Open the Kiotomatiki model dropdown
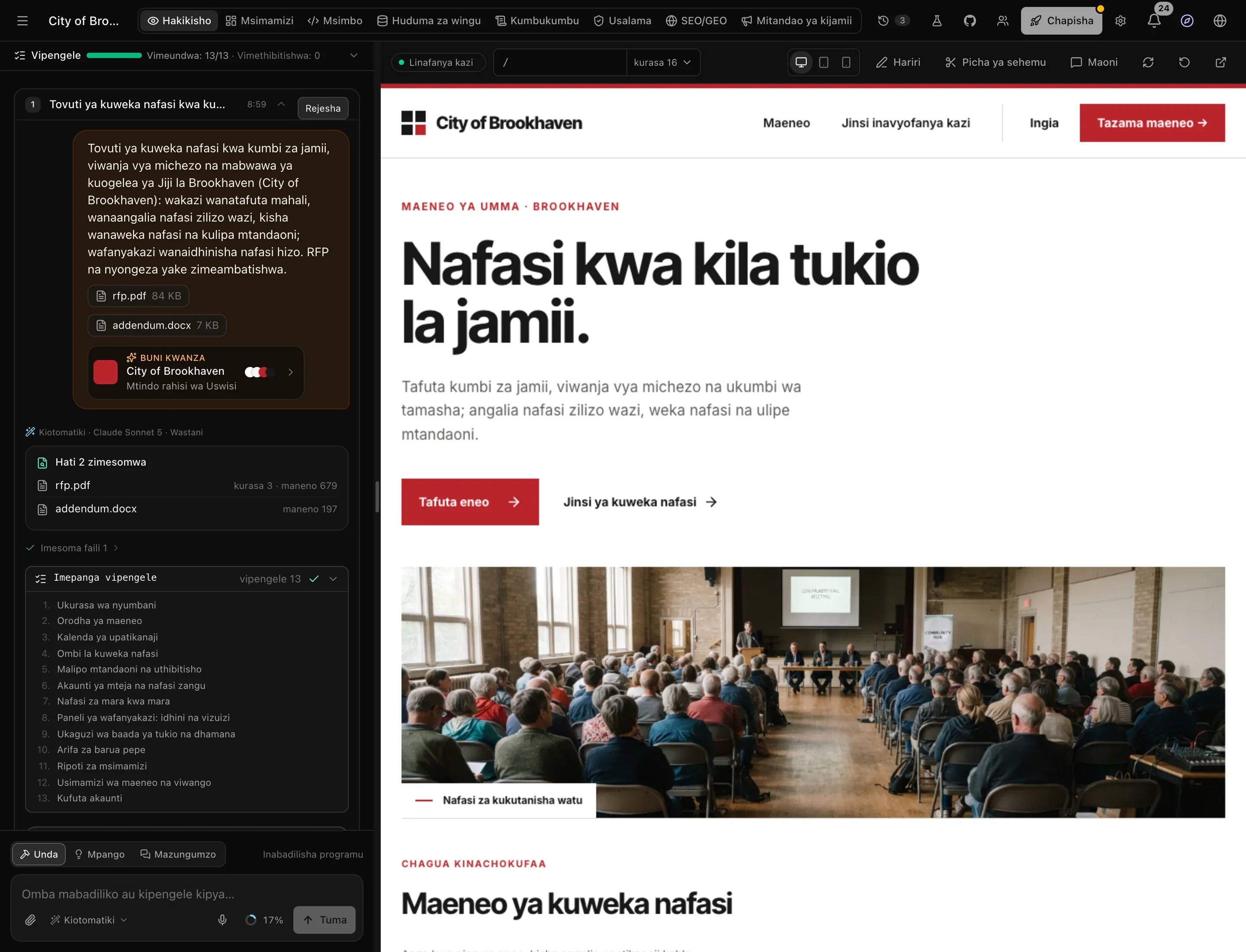This screenshot has width=1246, height=952. [x=88, y=920]
